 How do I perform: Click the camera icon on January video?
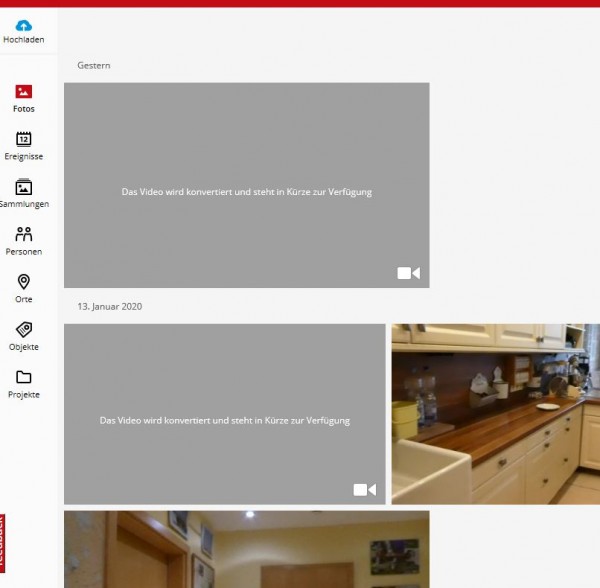click(365, 490)
